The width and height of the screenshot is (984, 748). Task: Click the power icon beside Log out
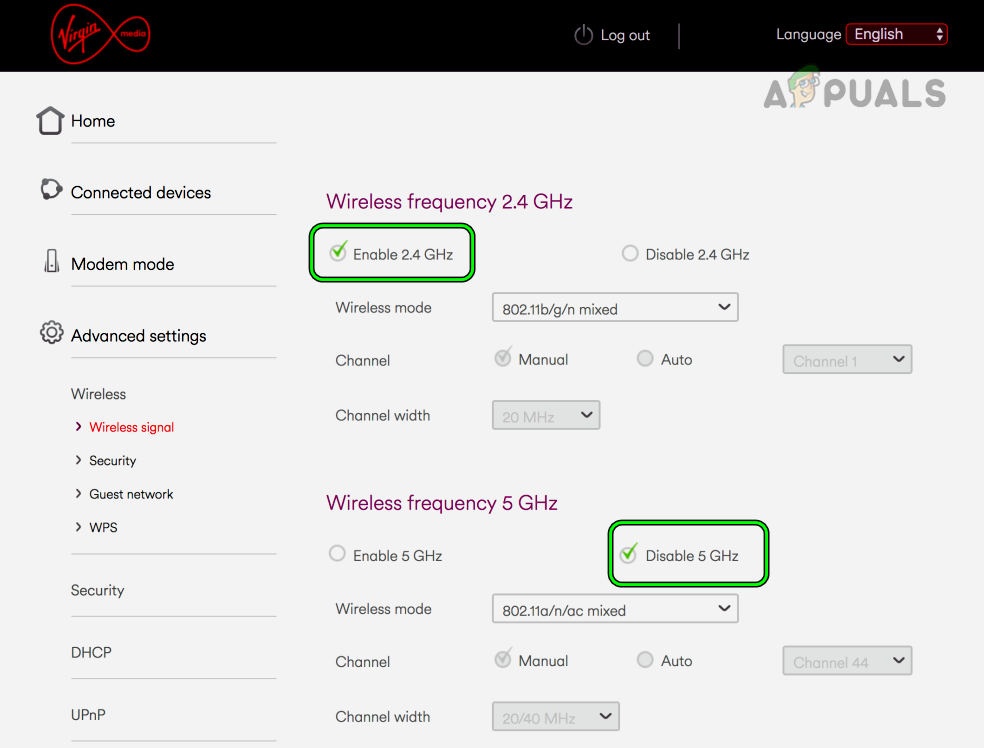tap(583, 34)
